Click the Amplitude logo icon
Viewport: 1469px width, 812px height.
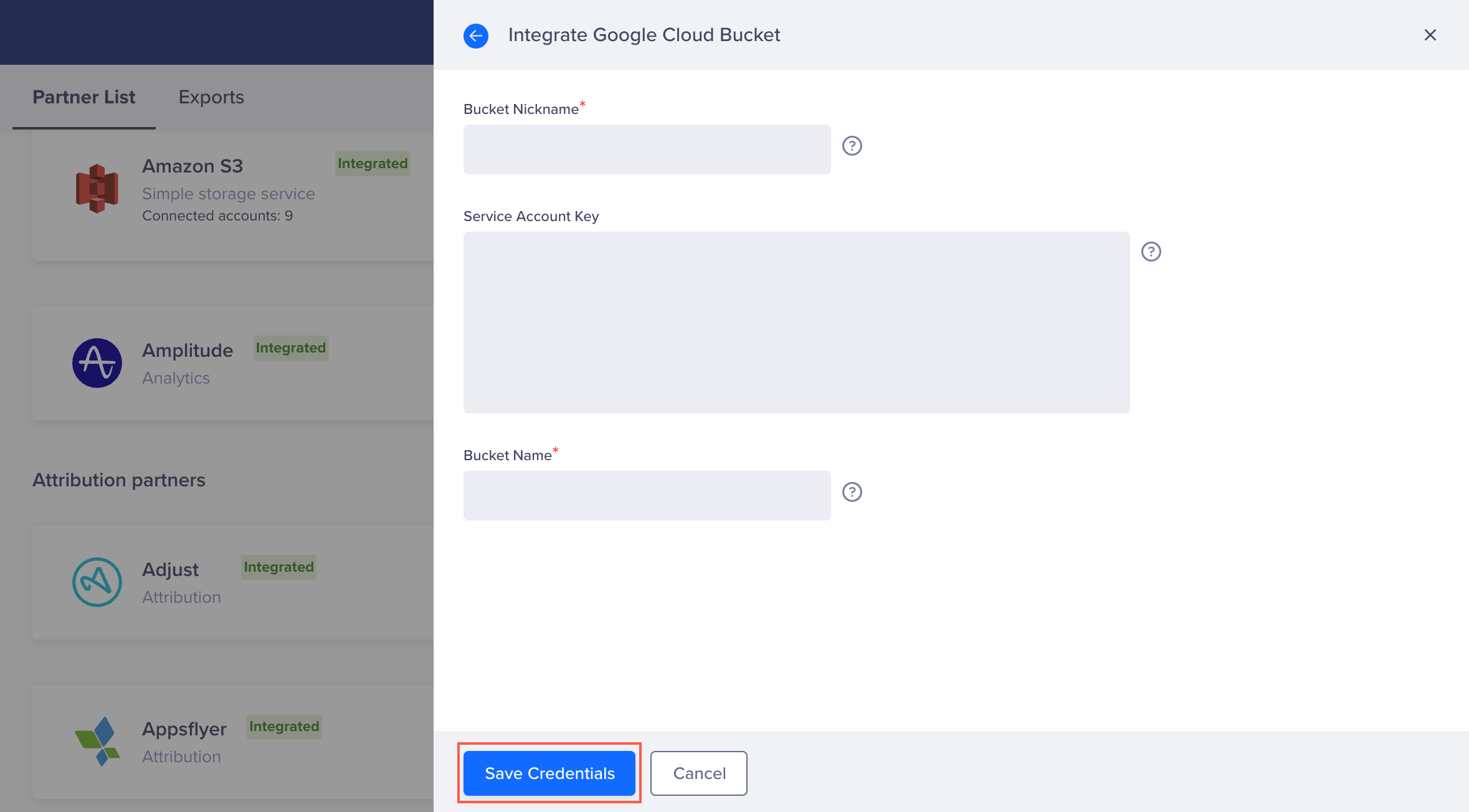pos(97,363)
